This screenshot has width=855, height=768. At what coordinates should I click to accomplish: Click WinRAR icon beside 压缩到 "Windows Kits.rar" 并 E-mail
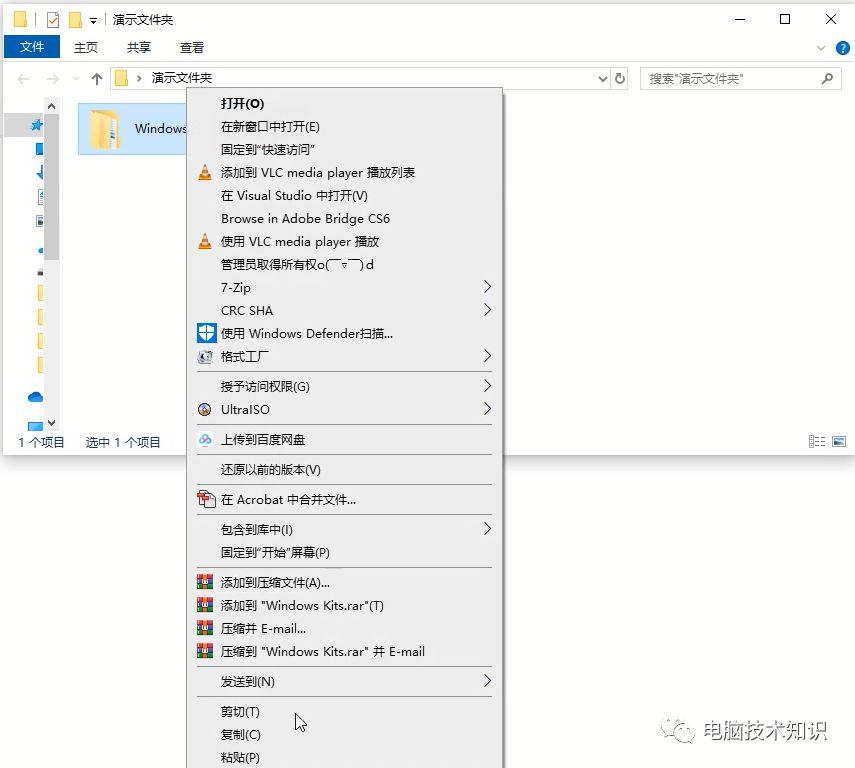coord(205,651)
